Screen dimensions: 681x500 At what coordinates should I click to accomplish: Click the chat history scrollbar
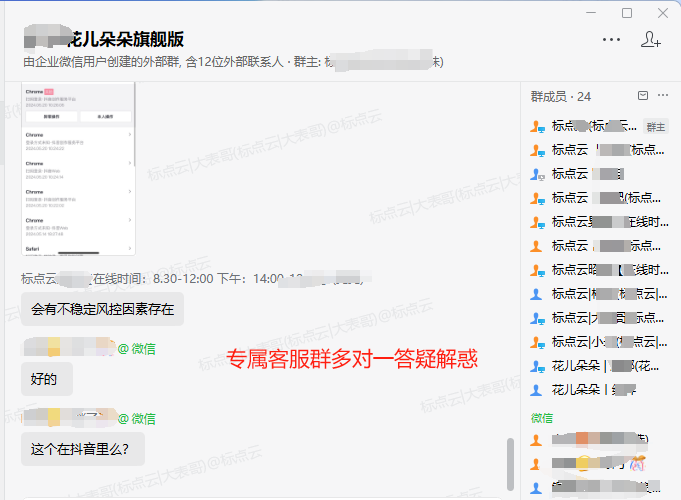click(x=510, y=464)
